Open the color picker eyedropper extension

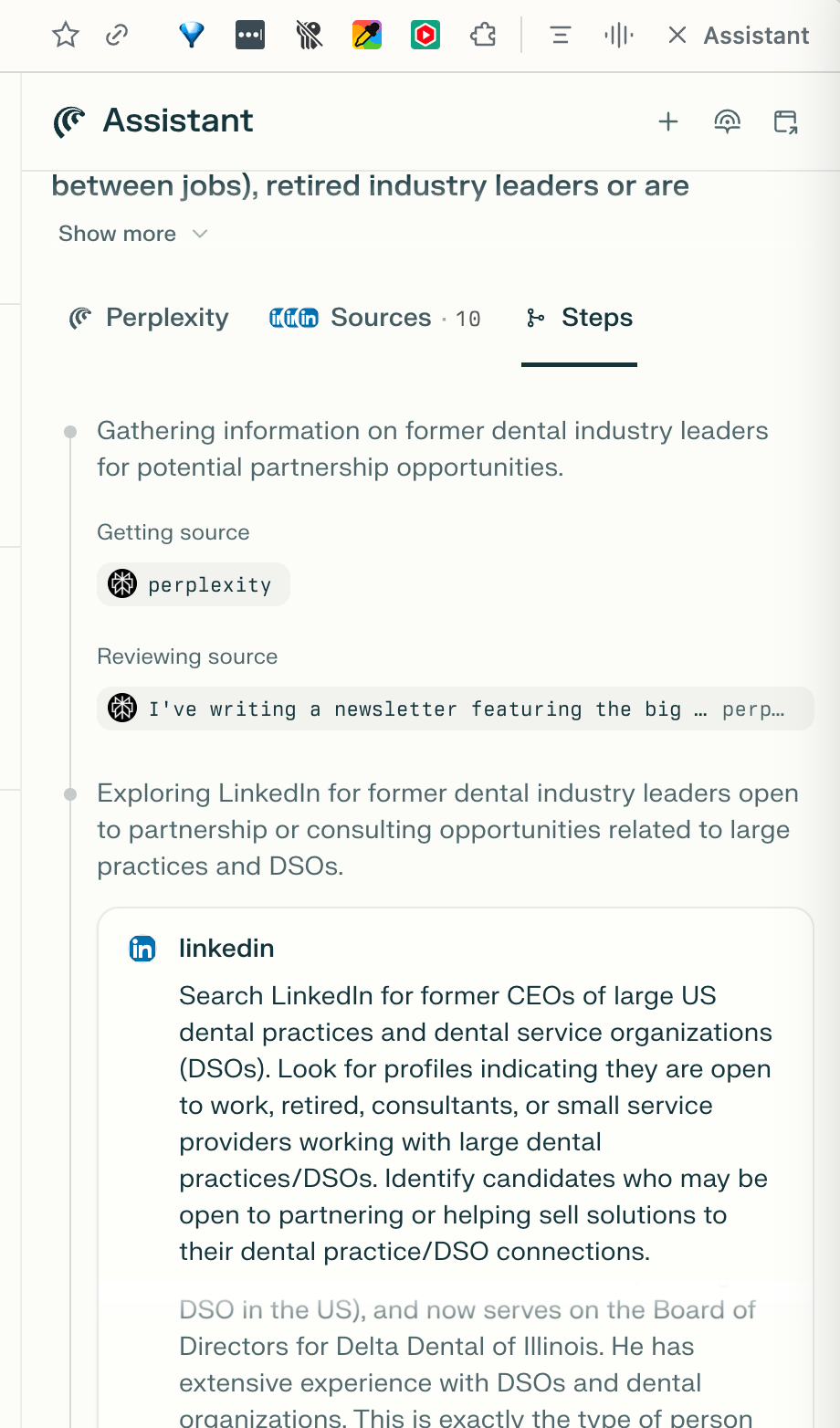click(x=367, y=36)
